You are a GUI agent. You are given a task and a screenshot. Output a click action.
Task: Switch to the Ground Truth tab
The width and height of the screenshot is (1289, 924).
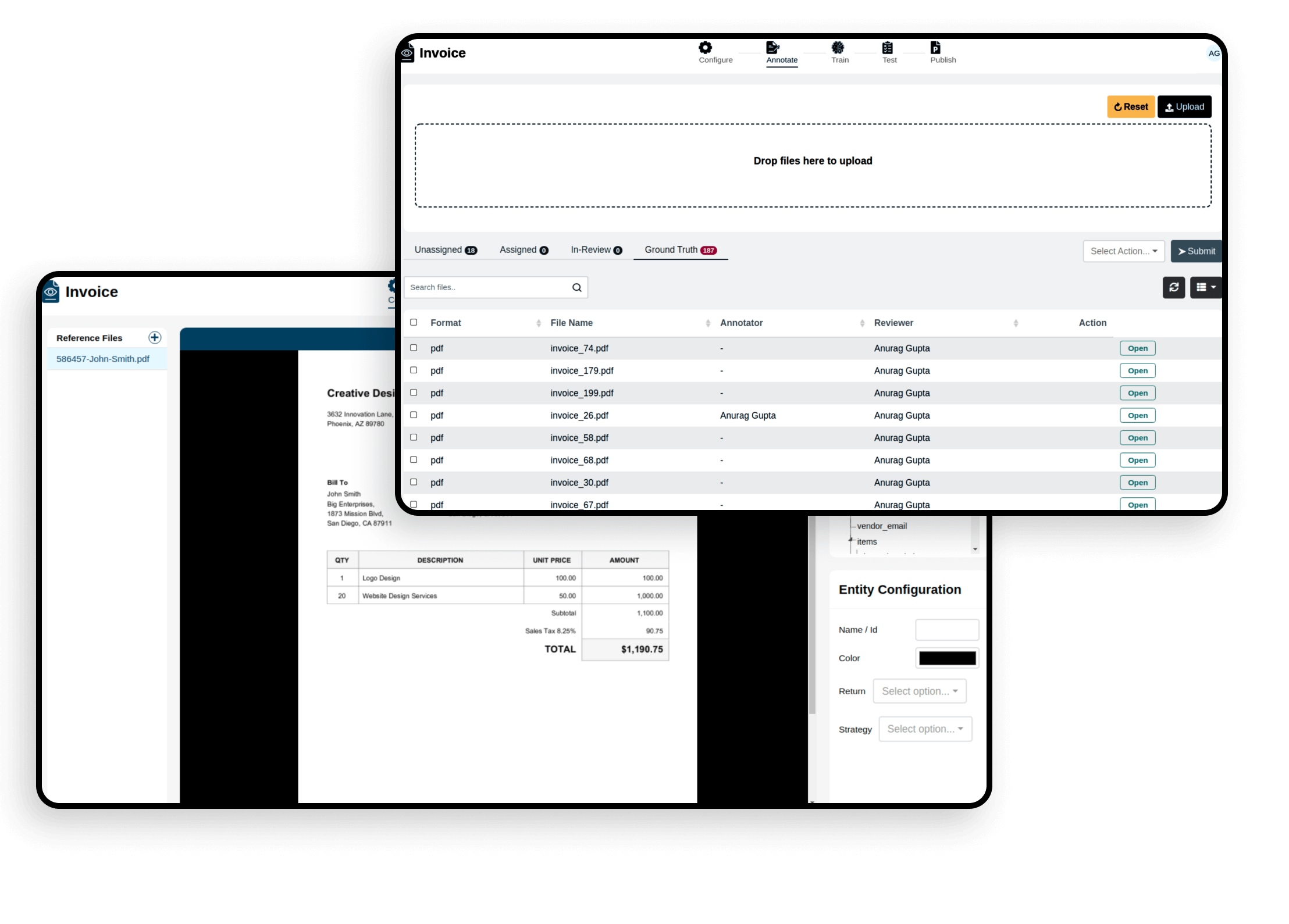tap(680, 250)
